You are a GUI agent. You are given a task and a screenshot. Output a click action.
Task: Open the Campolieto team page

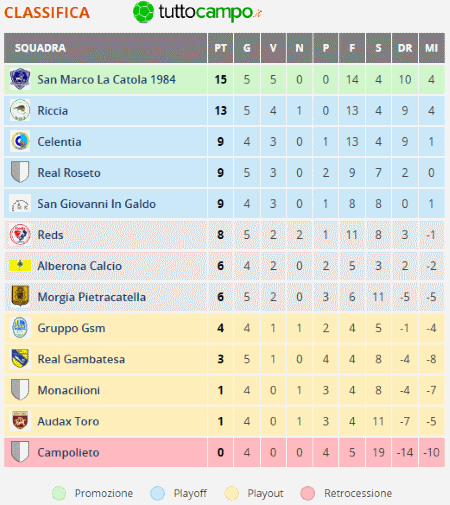point(68,452)
